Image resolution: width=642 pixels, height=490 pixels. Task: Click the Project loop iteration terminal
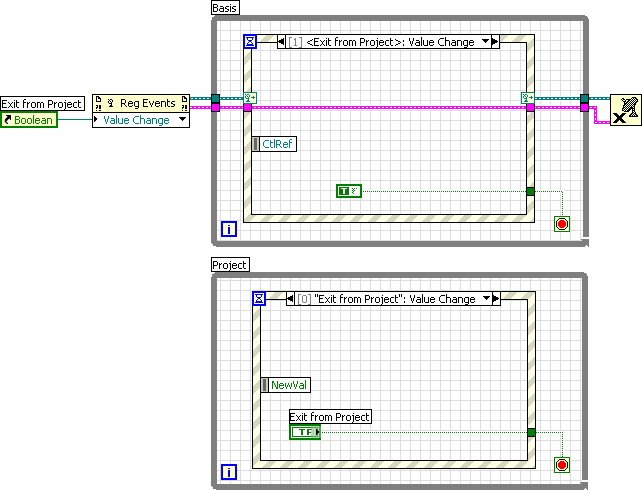coord(229,472)
